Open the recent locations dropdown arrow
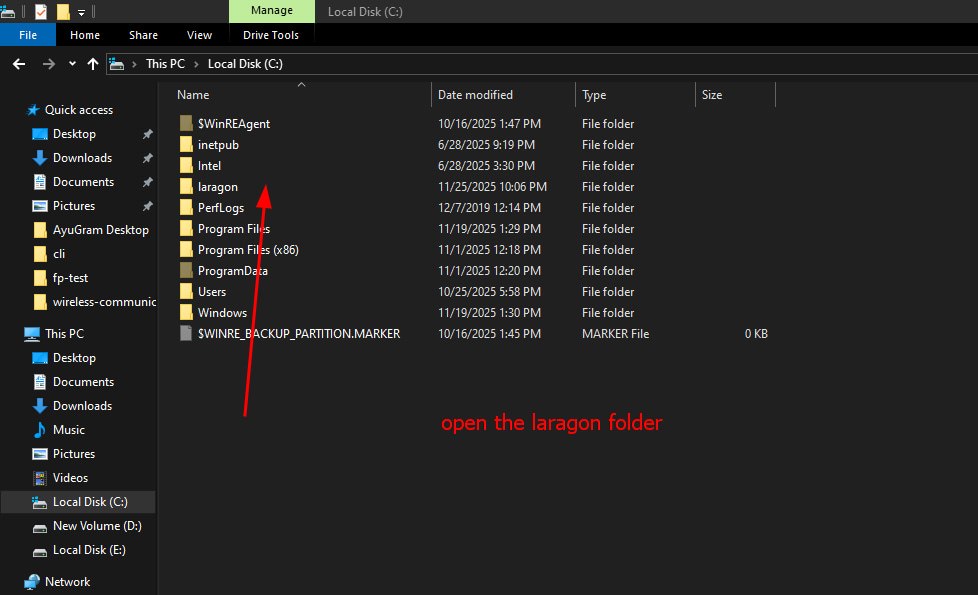 [72, 64]
